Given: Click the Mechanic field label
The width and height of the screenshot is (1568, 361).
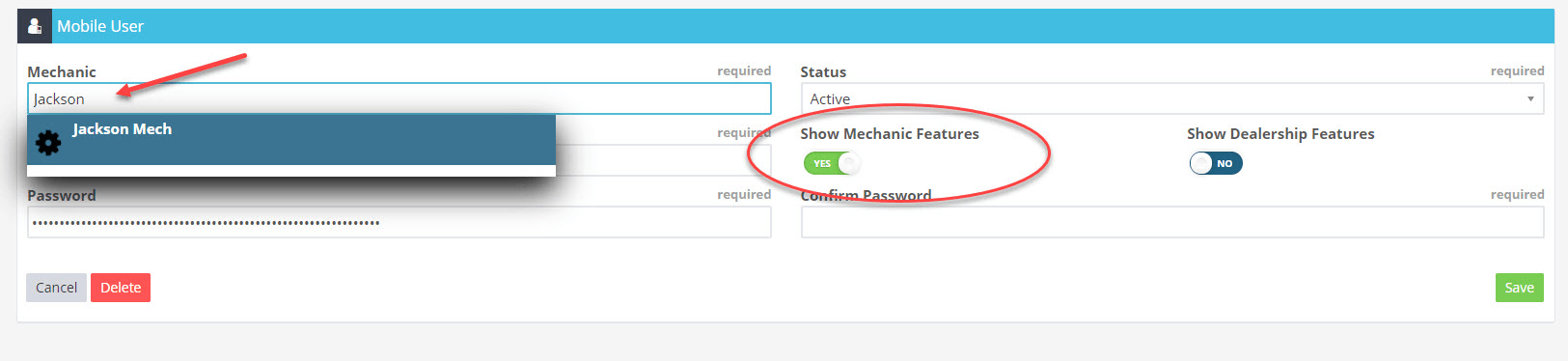Looking at the screenshot, I should coord(62,71).
